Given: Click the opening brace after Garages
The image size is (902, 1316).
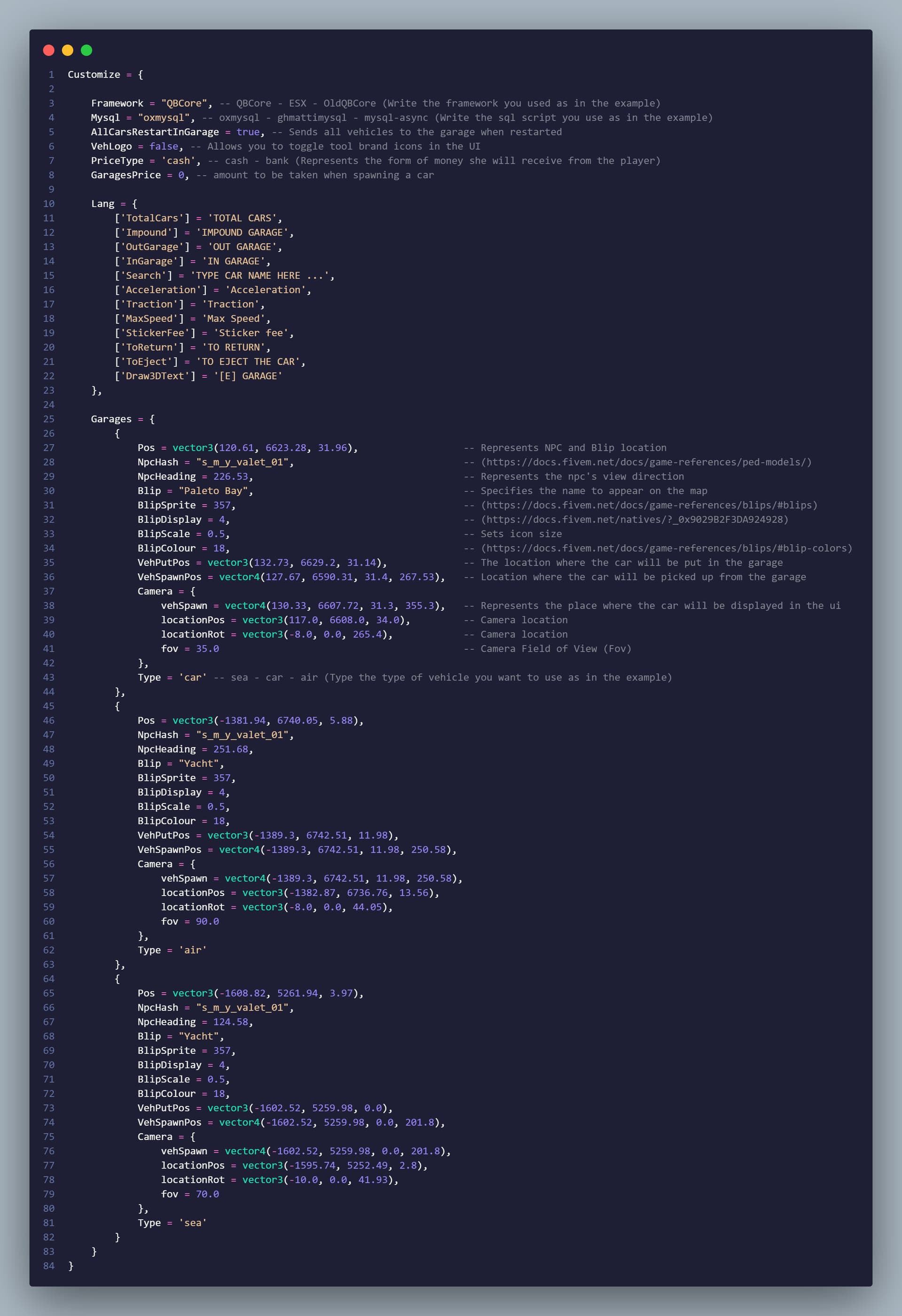Looking at the screenshot, I should coord(152,419).
